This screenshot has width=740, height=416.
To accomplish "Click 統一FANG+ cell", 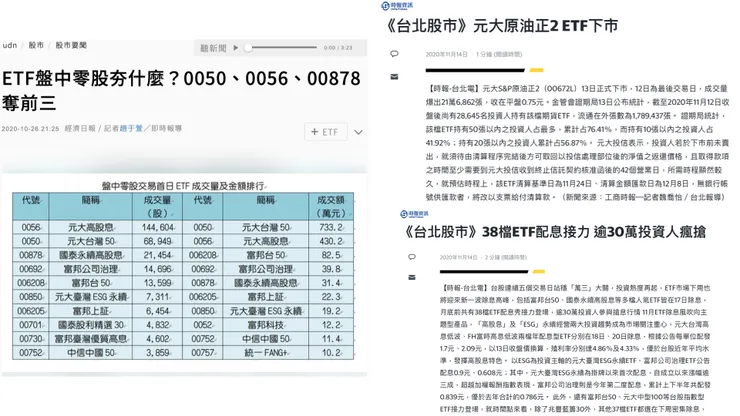I will 266,353.
